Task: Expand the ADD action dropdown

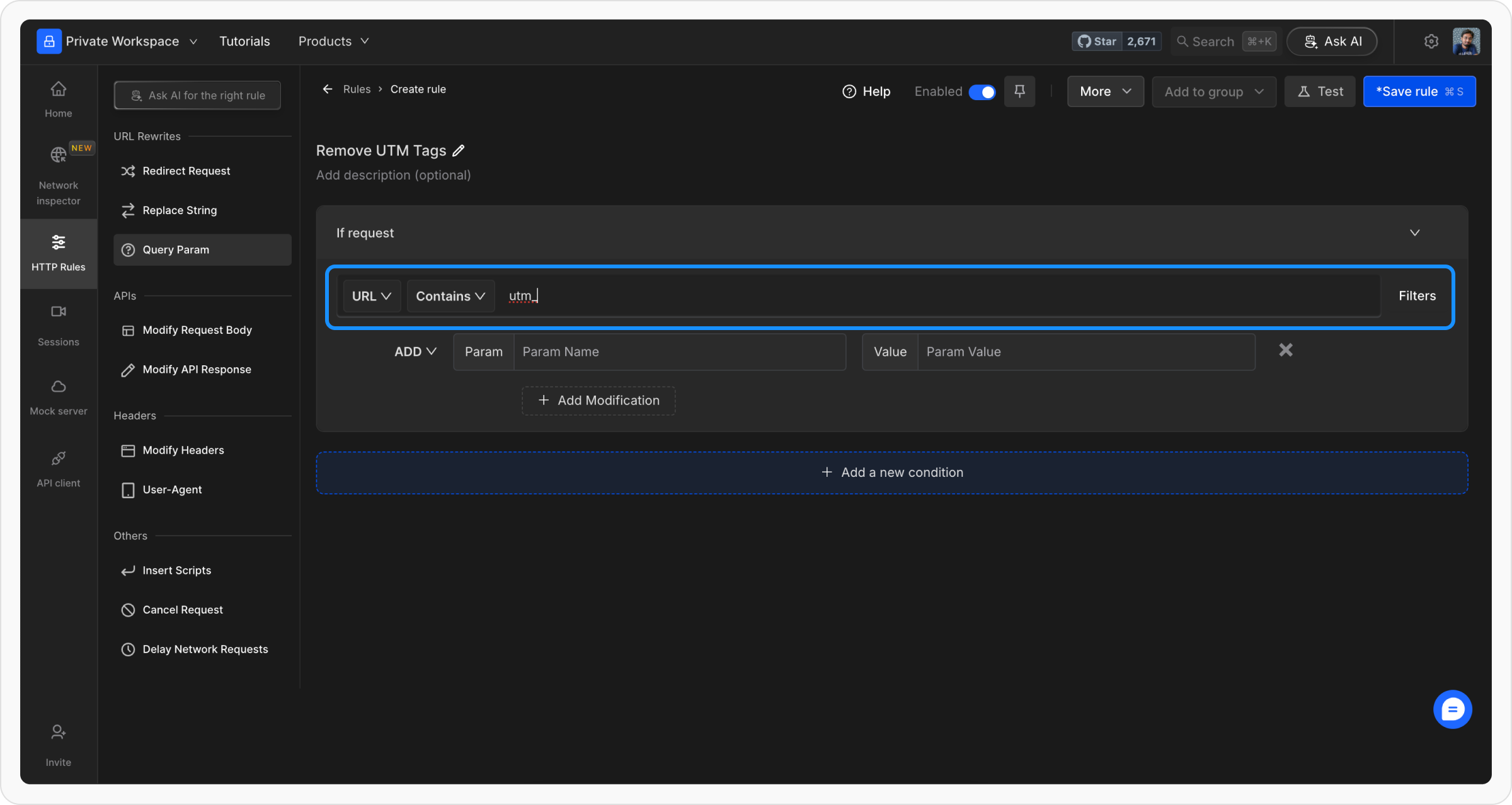Action: point(415,351)
